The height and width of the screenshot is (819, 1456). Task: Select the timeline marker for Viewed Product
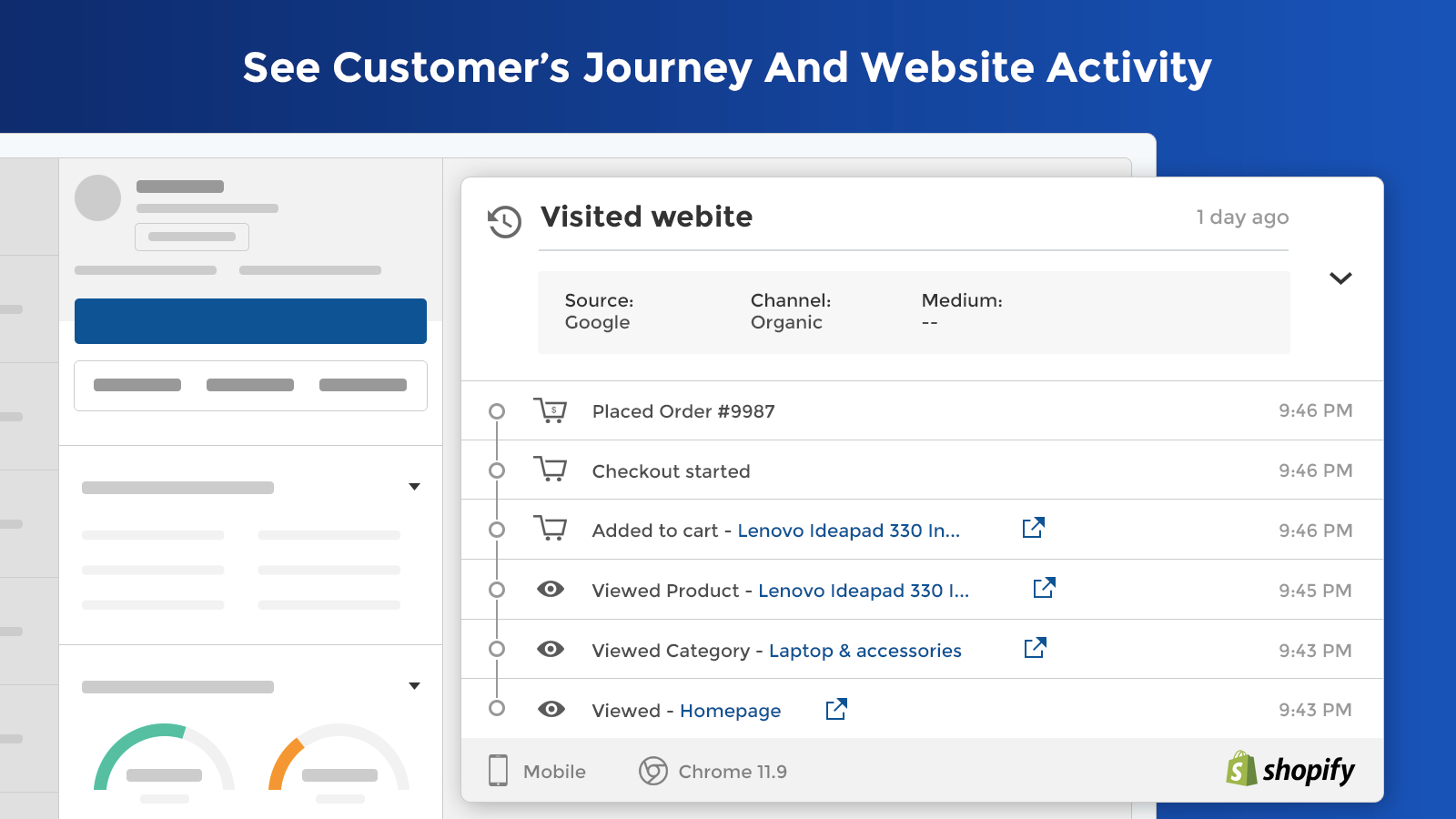pos(497,590)
